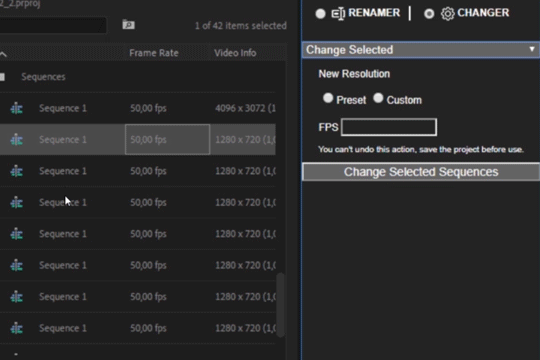
Task: Toggle the sort arrow in the name column header
Action: click(x=3, y=54)
